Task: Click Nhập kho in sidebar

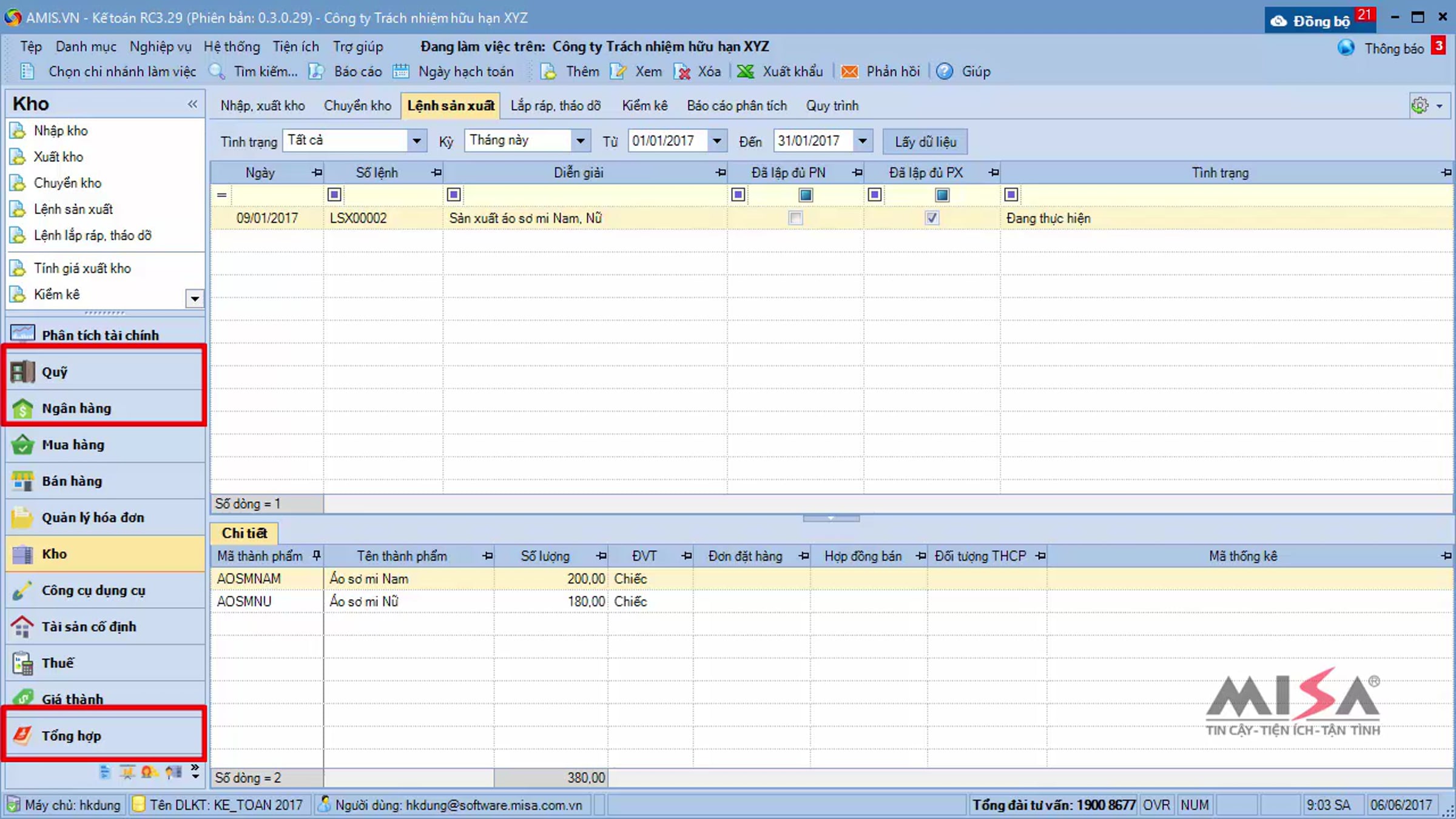Action: coord(61,130)
